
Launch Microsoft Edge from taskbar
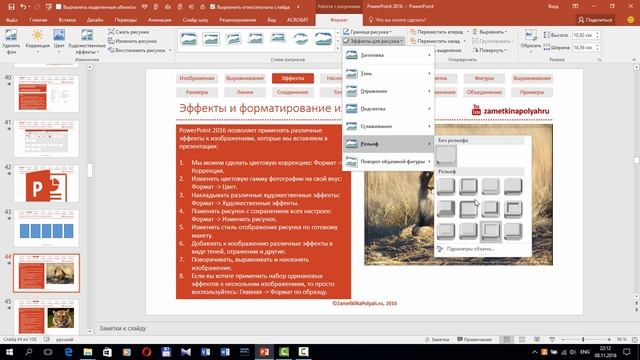(68, 352)
